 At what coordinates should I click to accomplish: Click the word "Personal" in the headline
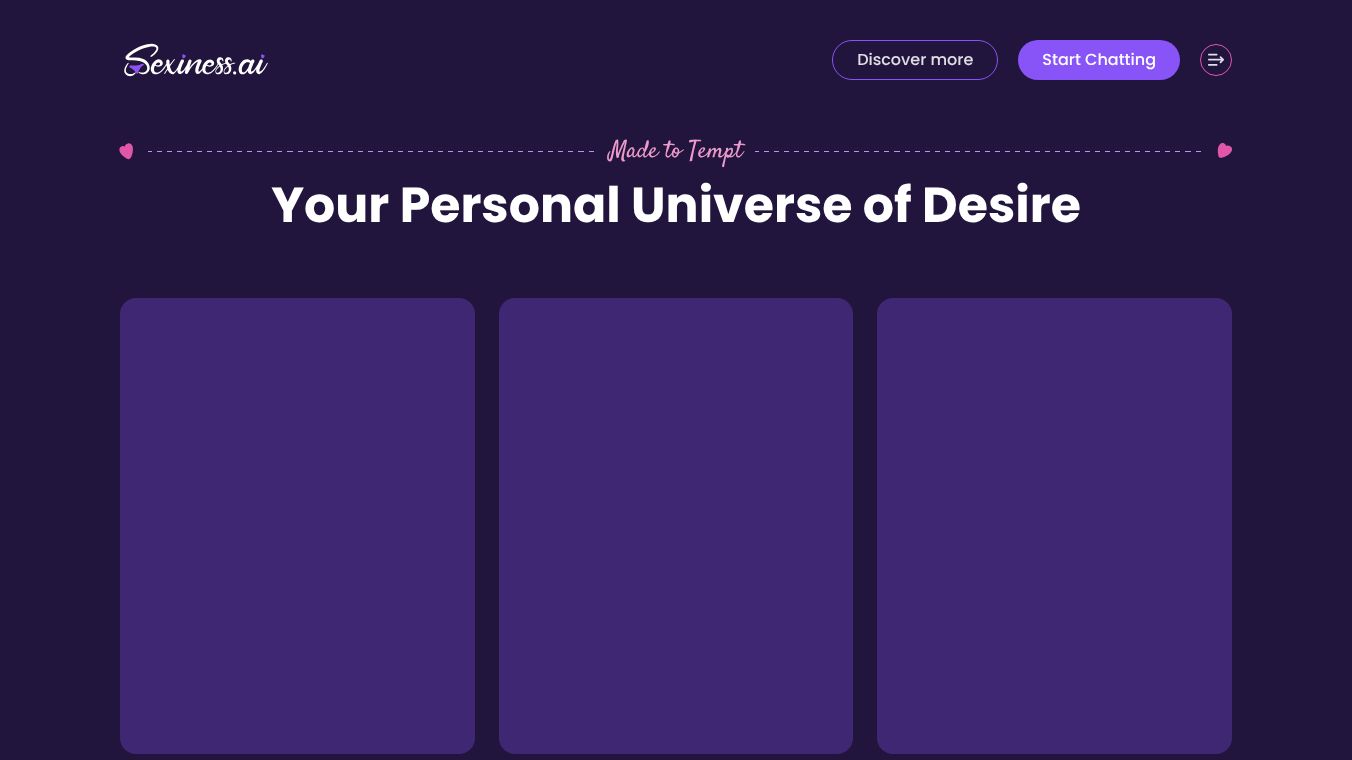pyautogui.click(x=510, y=205)
